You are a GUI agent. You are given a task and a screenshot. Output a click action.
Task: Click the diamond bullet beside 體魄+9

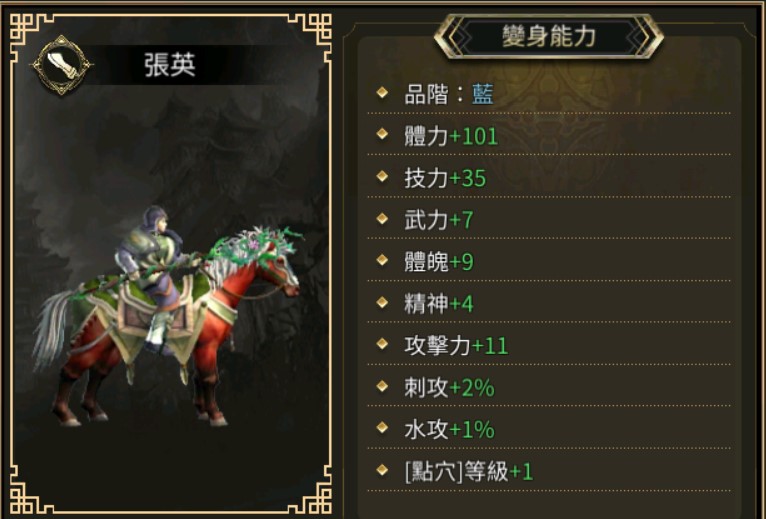(x=383, y=260)
